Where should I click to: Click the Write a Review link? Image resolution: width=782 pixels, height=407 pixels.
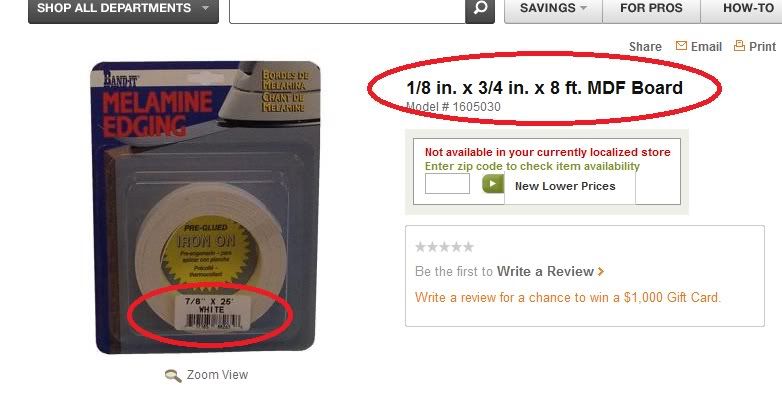[545, 271]
